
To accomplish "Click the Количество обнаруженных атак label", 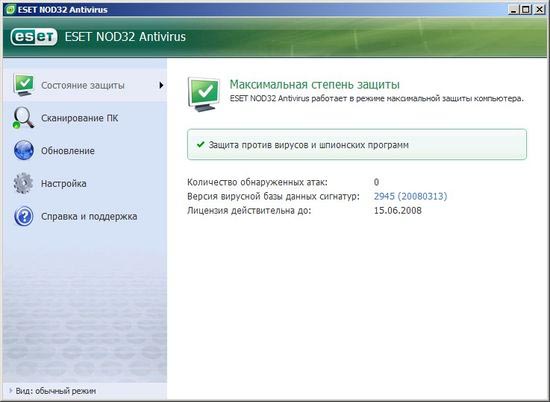I will tap(257, 182).
